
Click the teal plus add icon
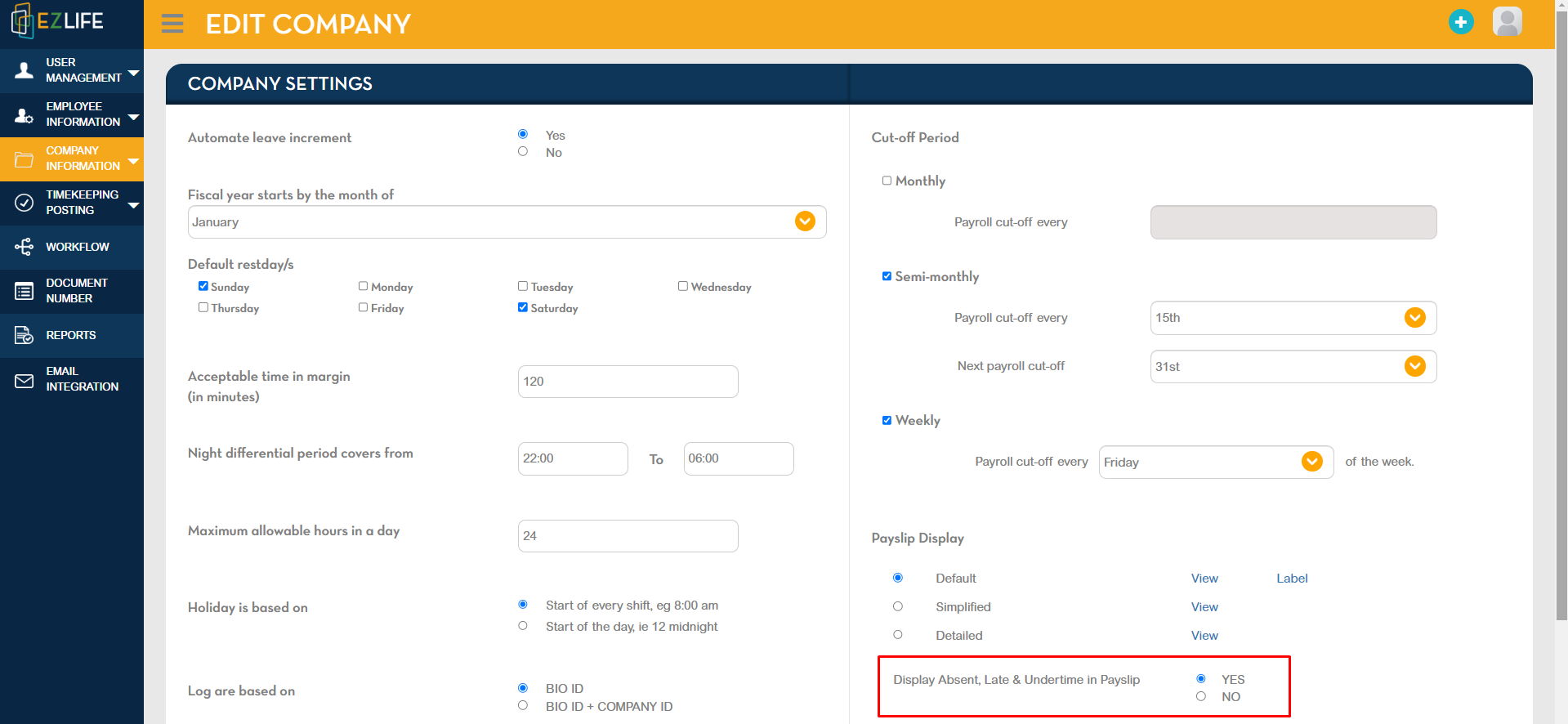pyautogui.click(x=1461, y=22)
